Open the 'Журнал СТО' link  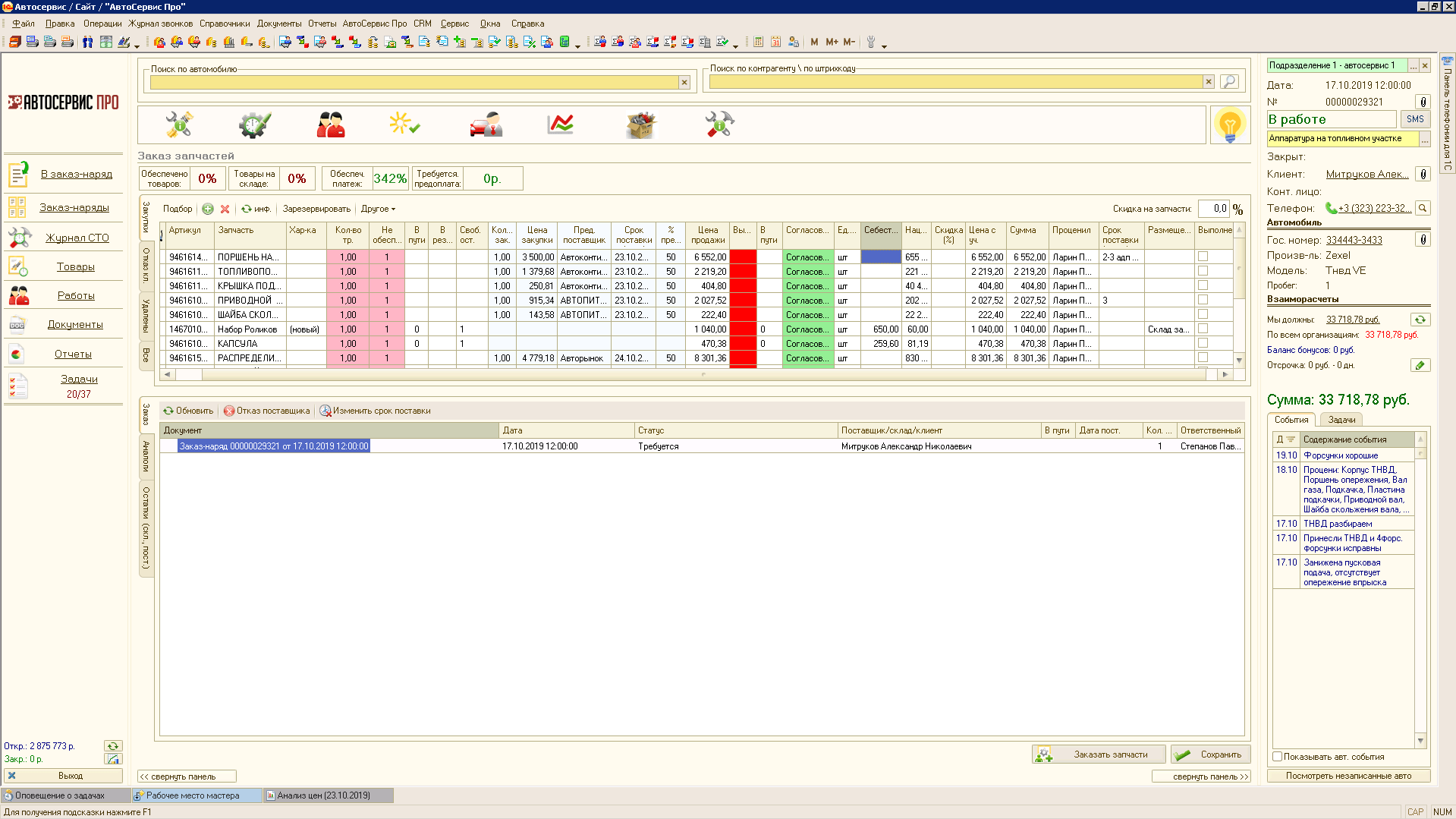(x=77, y=238)
